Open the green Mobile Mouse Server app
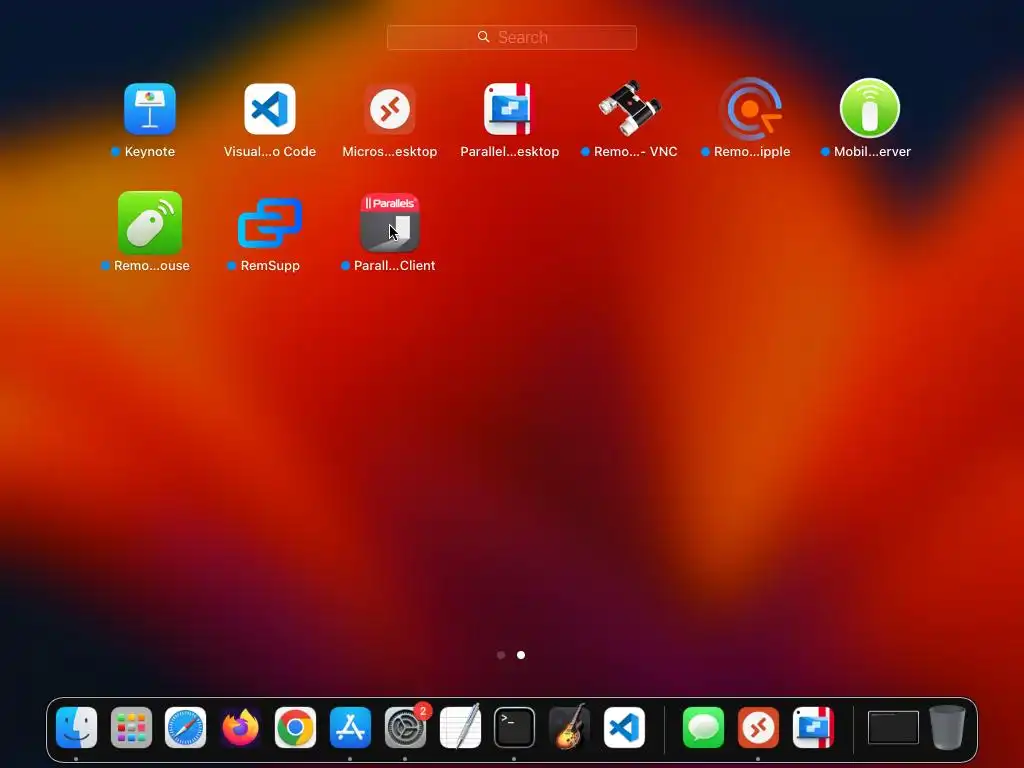The height and width of the screenshot is (768, 1024). [870, 108]
